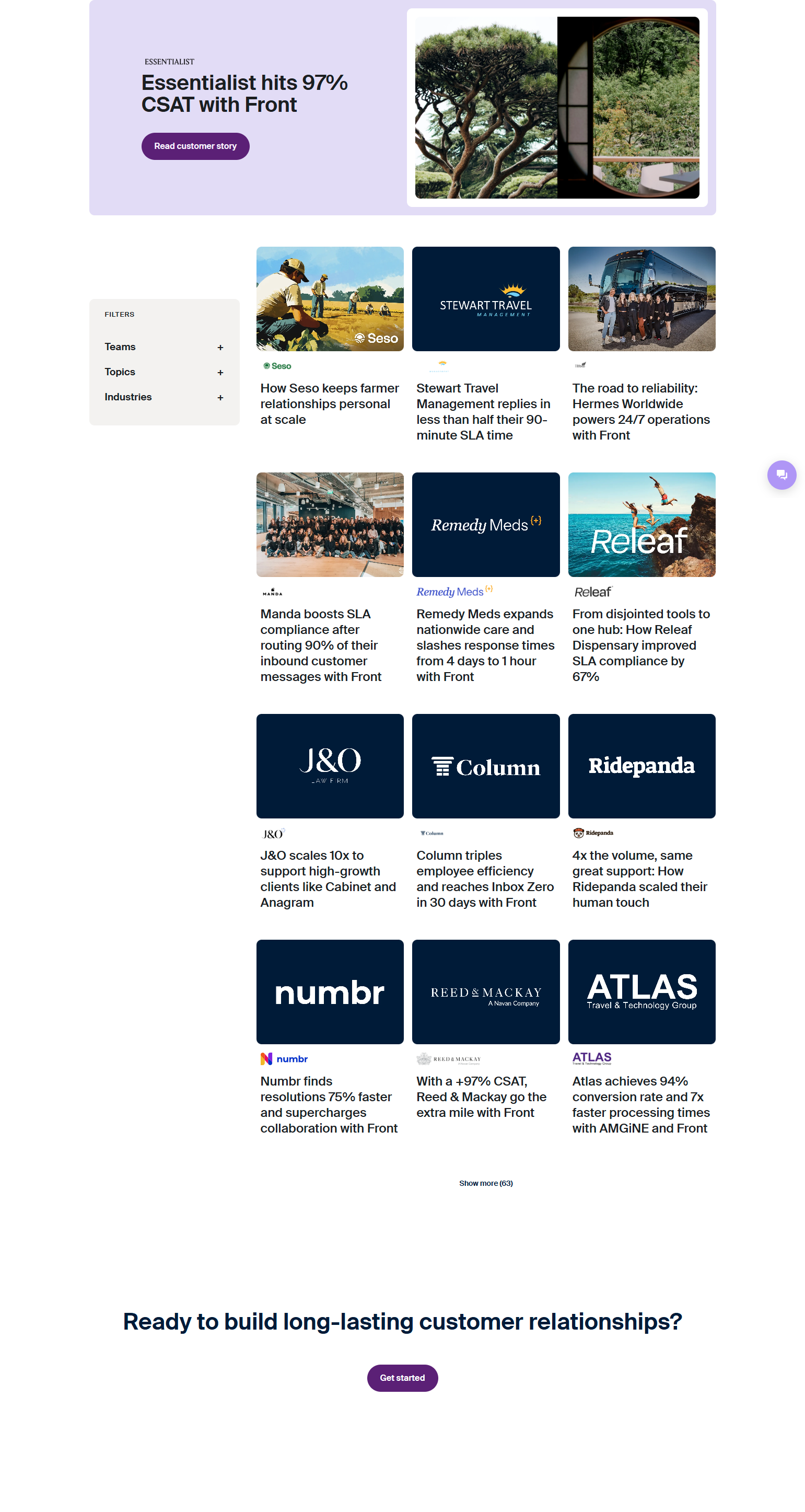Expand the Topics filter

pyautogui.click(x=164, y=372)
